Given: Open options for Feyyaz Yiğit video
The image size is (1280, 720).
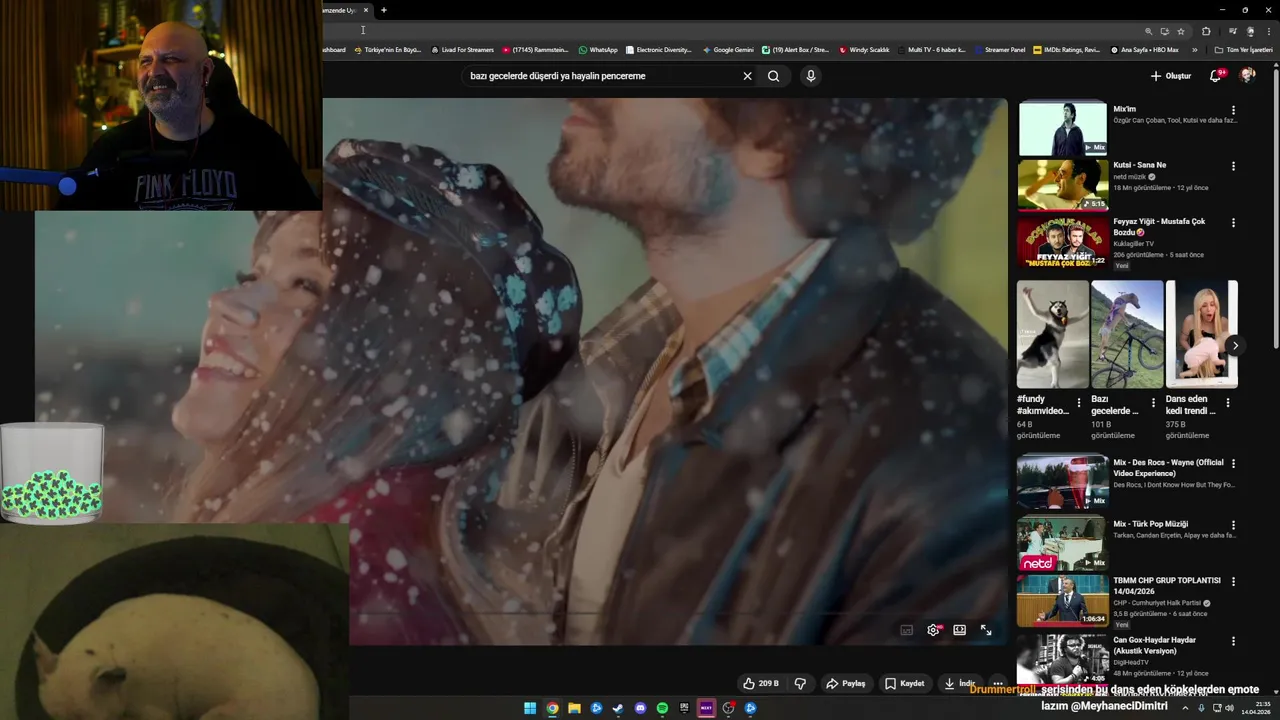Looking at the screenshot, I should 1233,223.
